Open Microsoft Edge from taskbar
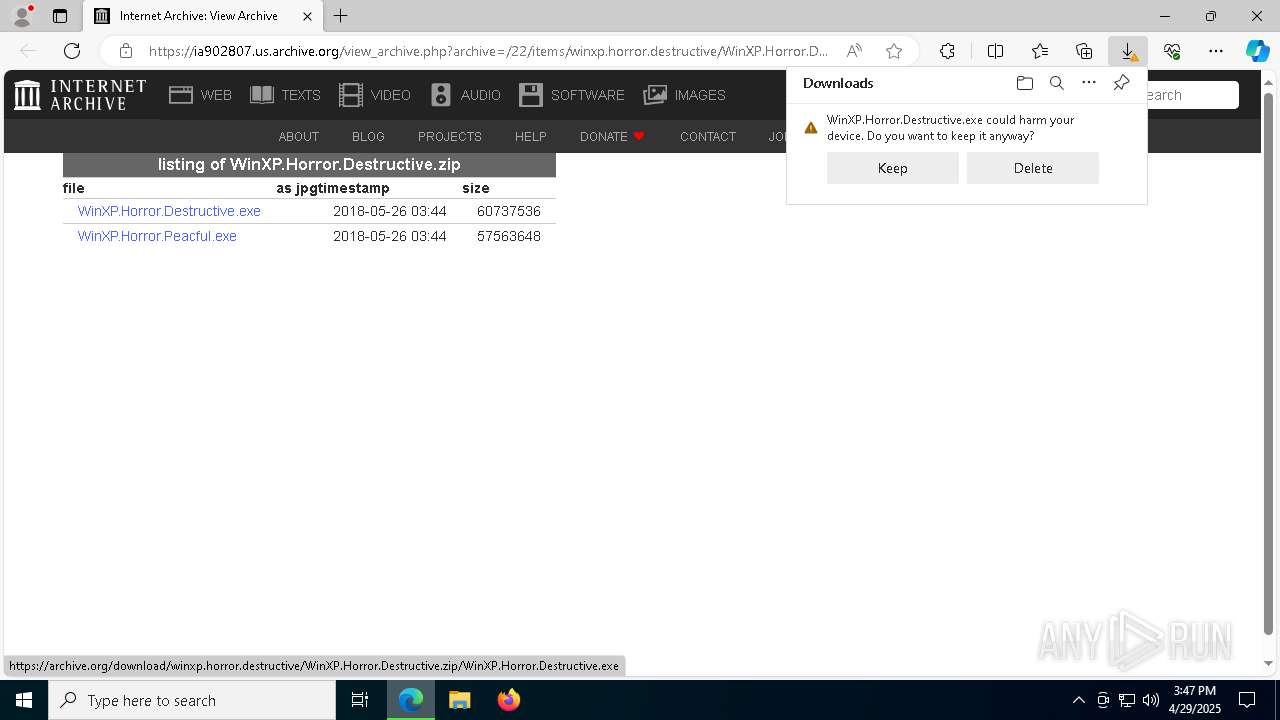Viewport: 1280px width, 720px height. pyautogui.click(x=411, y=700)
